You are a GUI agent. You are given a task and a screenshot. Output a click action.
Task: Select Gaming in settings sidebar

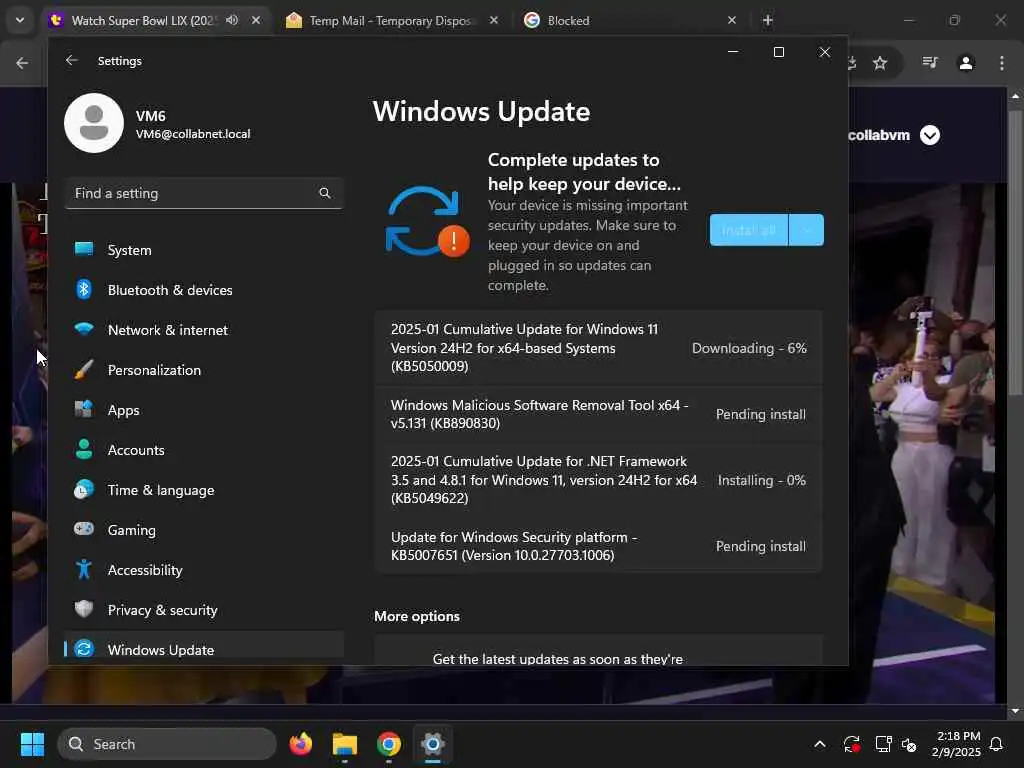[x=204, y=530]
